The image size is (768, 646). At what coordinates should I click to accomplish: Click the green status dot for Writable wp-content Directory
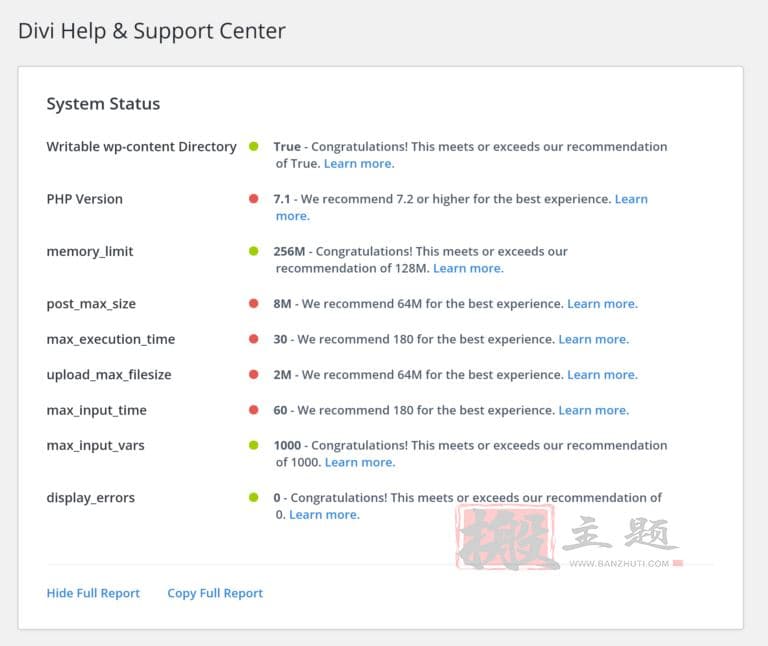[253, 146]
